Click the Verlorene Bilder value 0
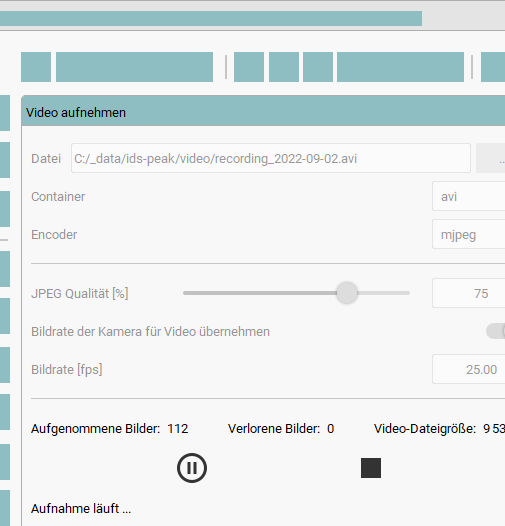505x526 pixels. point(331,429)
